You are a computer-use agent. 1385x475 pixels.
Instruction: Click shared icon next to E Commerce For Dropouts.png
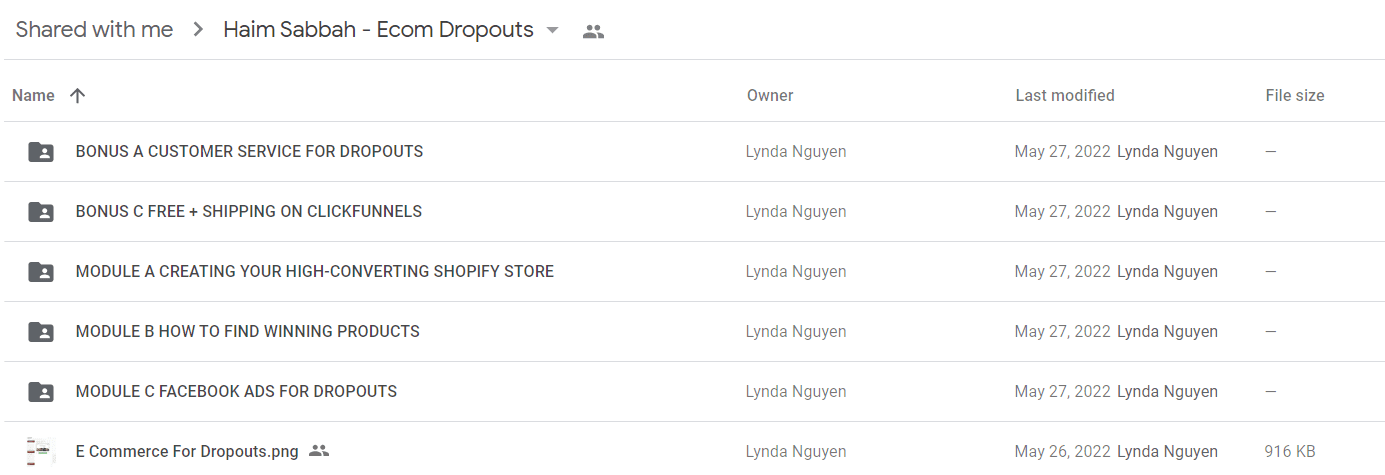point(319,451)
